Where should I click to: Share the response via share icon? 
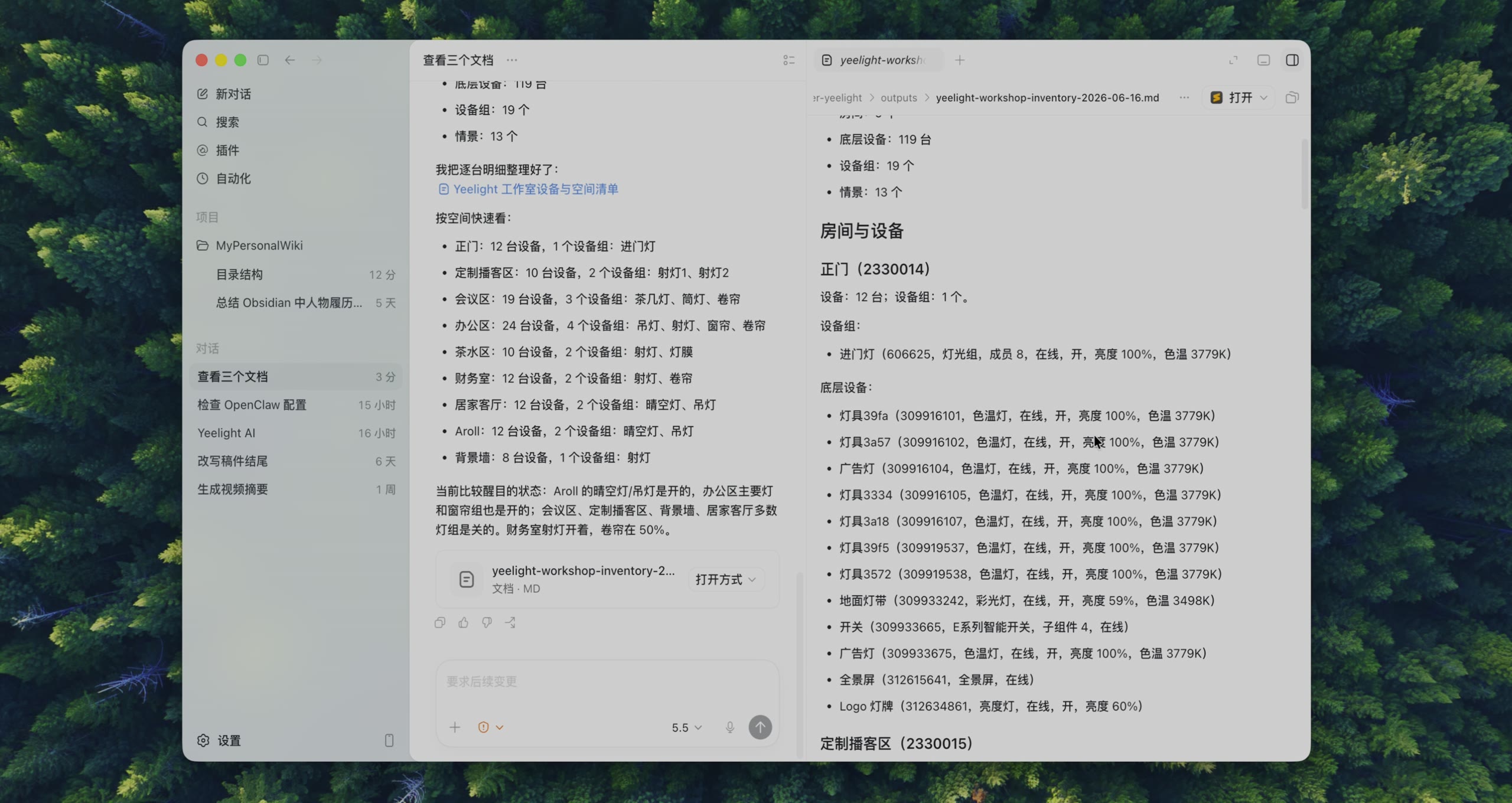(510, 622)
